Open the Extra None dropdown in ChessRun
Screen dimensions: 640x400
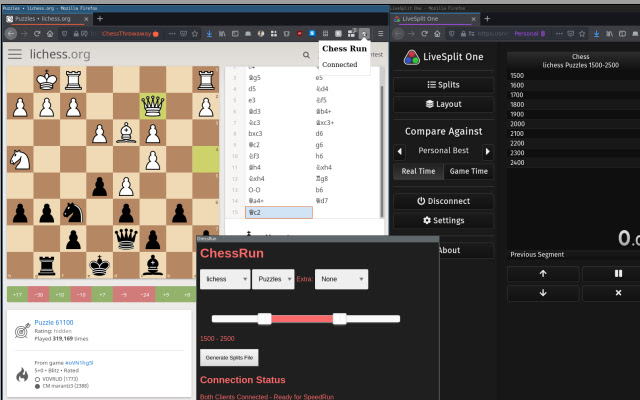pos(341,279)
